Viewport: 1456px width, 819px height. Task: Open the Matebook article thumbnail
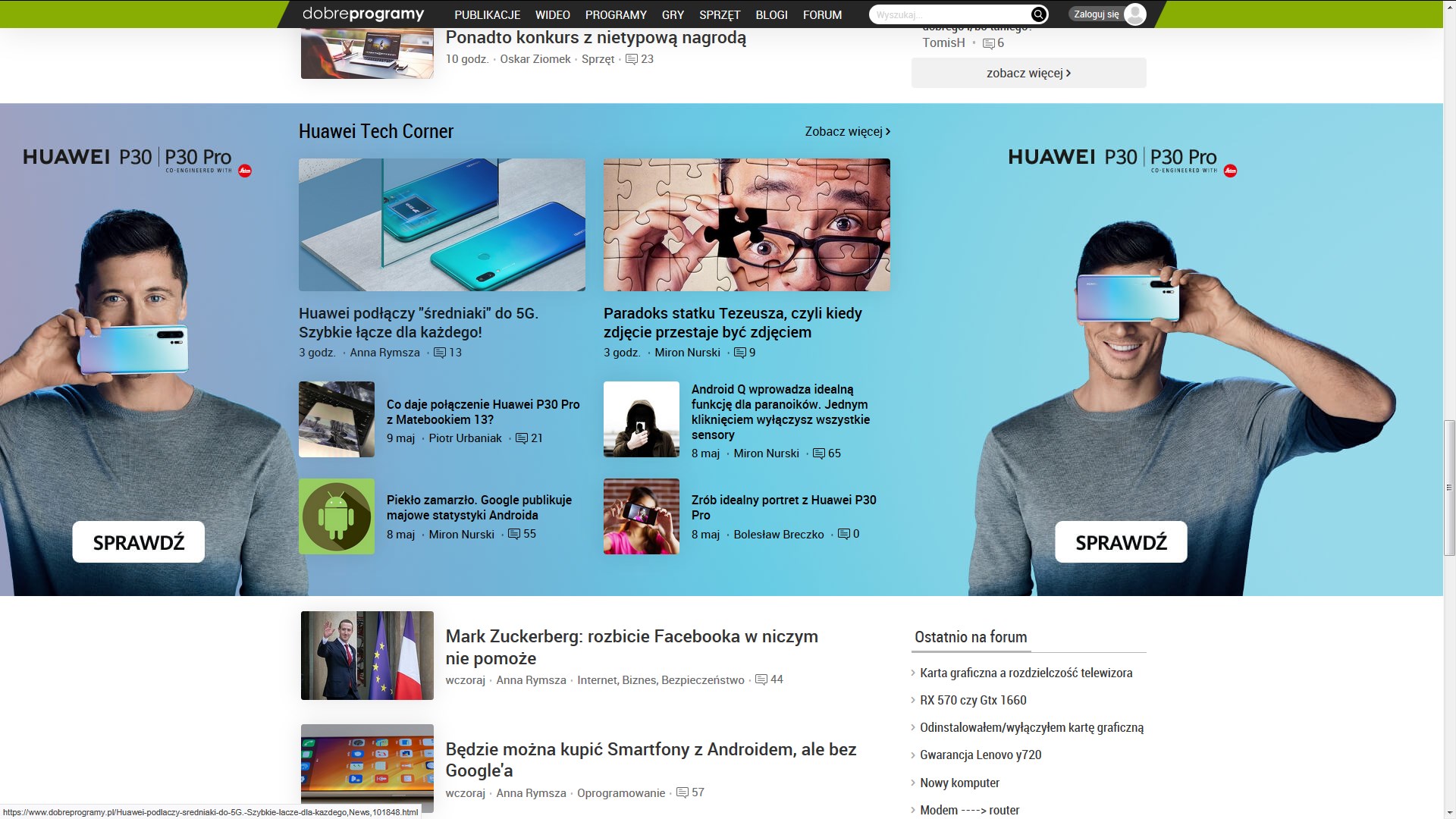pyautogui.click(x=337, y=419)
